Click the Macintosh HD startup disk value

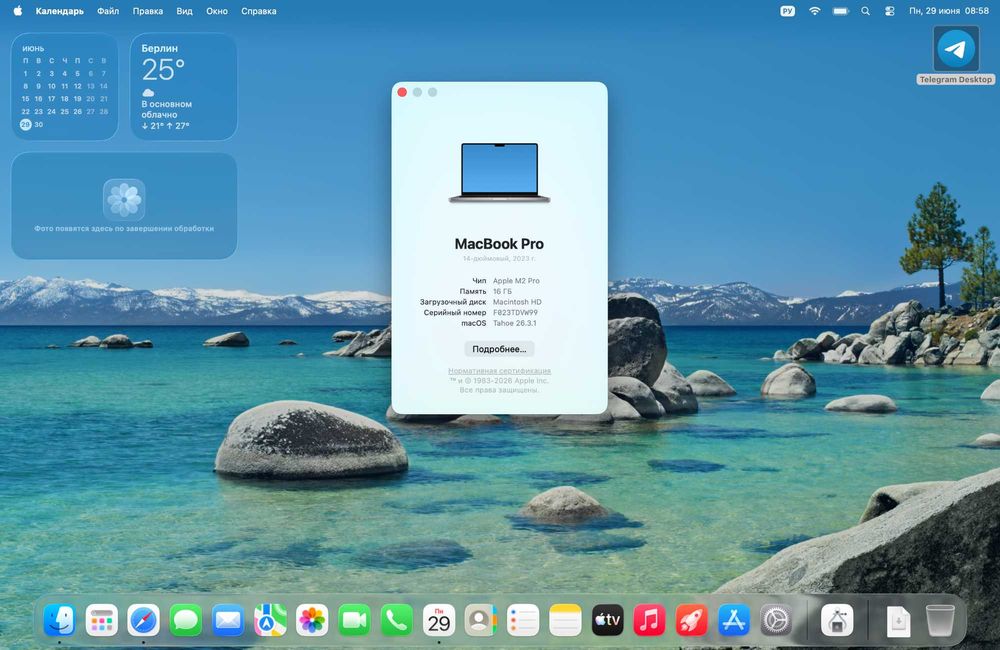click(517, 302)
